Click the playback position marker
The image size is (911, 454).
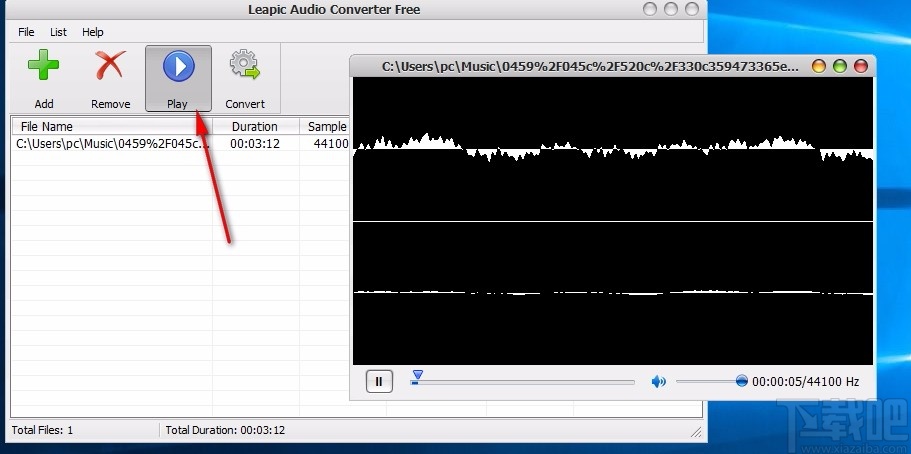click(417, 374)
